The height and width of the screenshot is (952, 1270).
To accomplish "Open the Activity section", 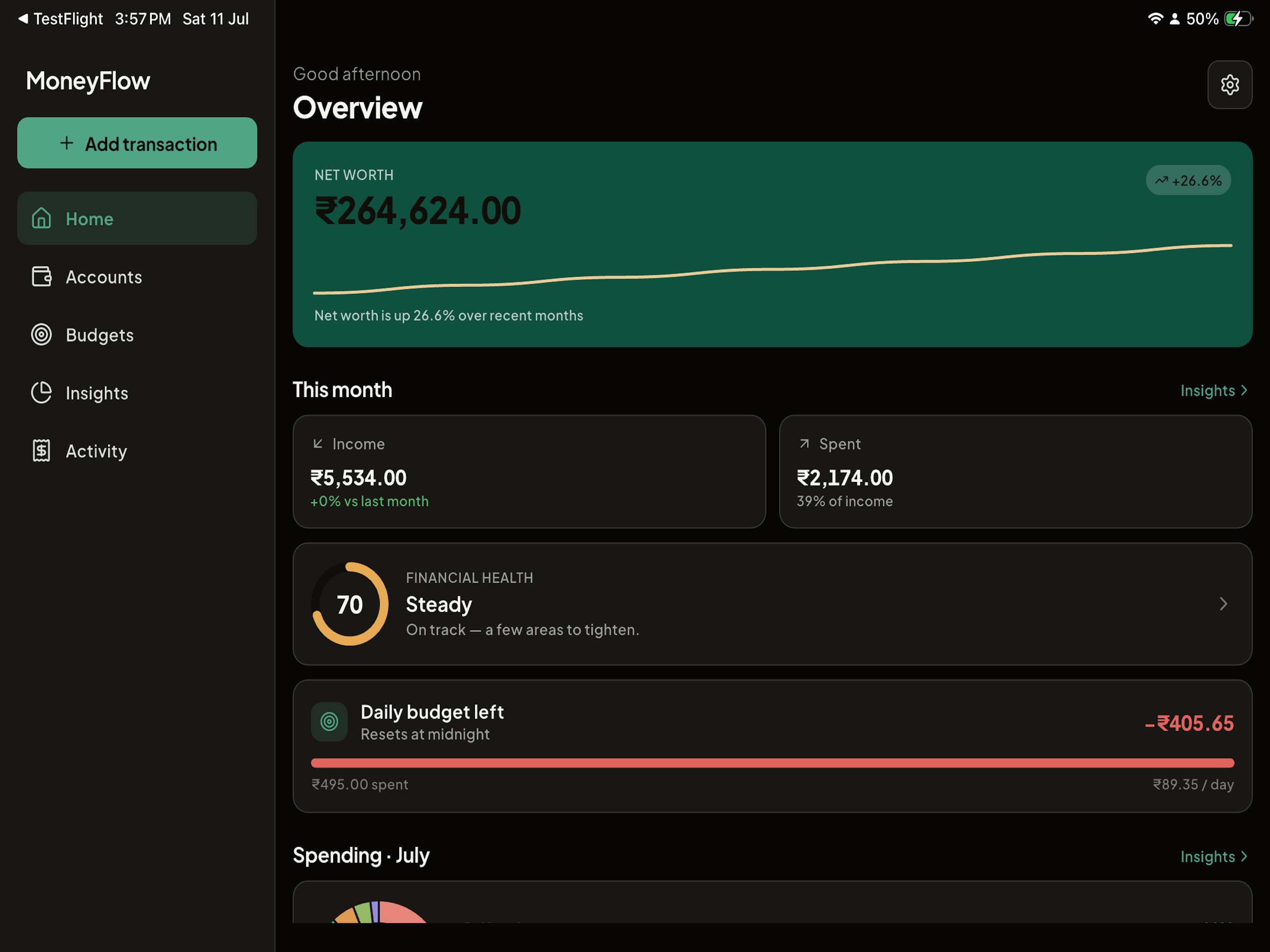I will click(x=137, y=451).
